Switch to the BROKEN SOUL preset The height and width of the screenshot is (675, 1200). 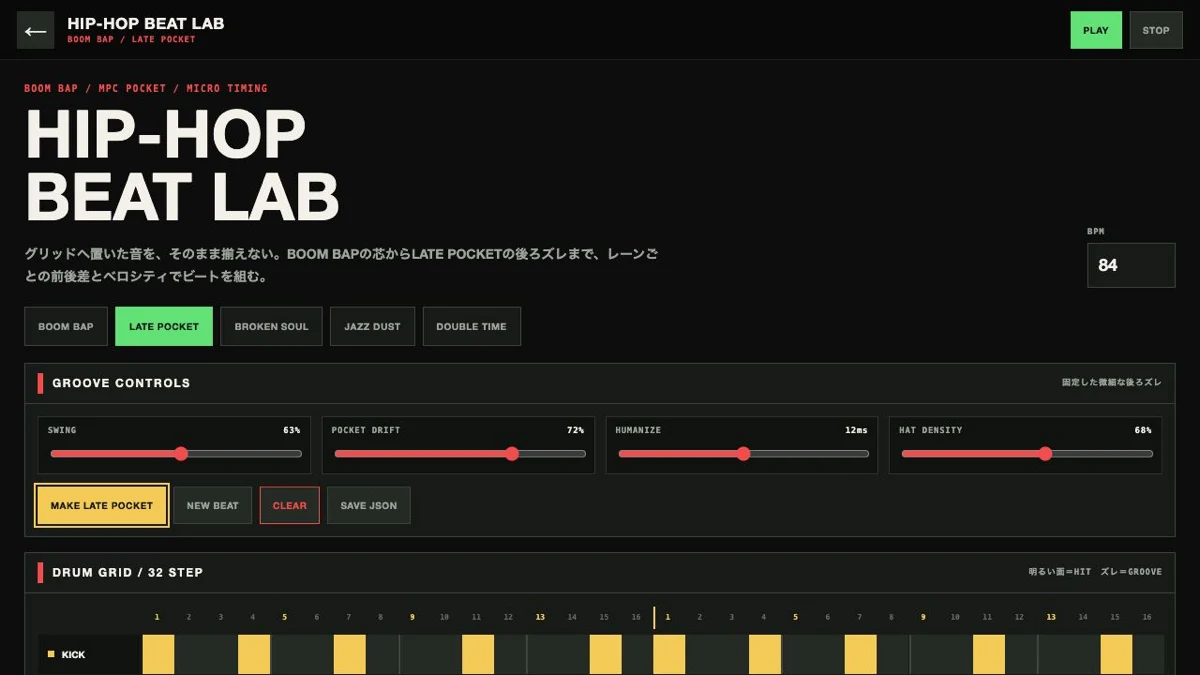(271, 326)
